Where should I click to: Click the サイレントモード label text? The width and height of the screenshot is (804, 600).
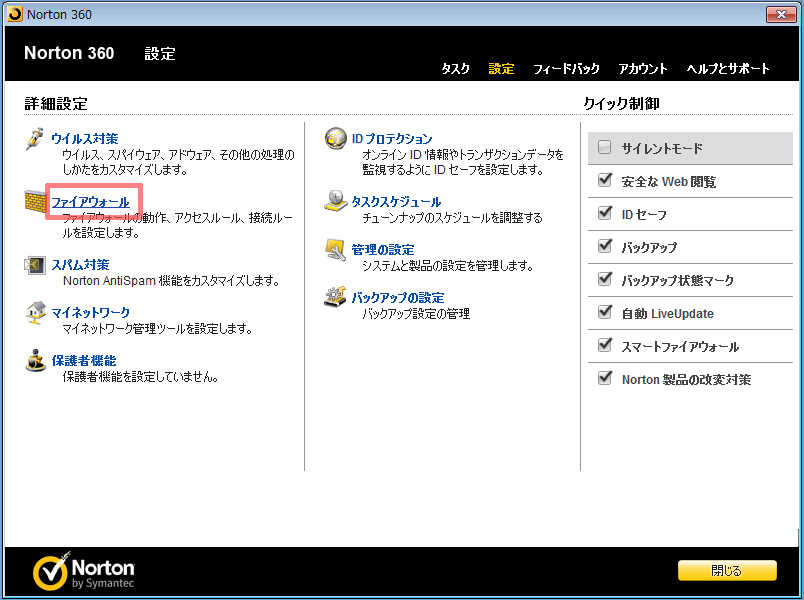click(x=662, y=149)
